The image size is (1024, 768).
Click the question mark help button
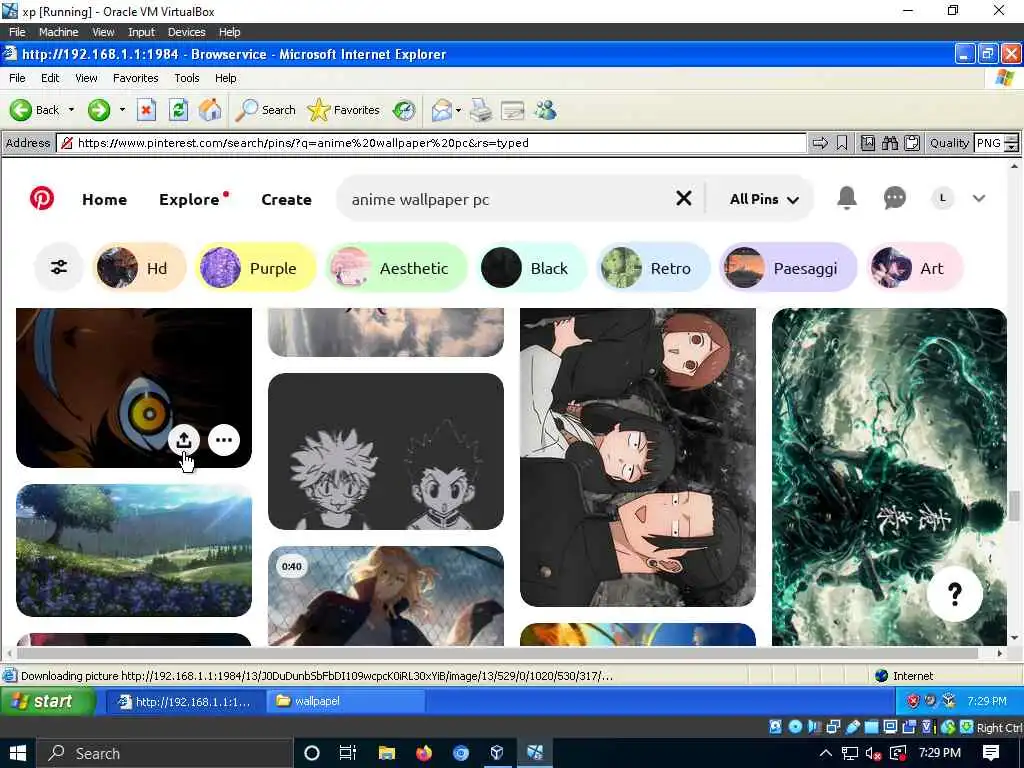click(954, 594)
